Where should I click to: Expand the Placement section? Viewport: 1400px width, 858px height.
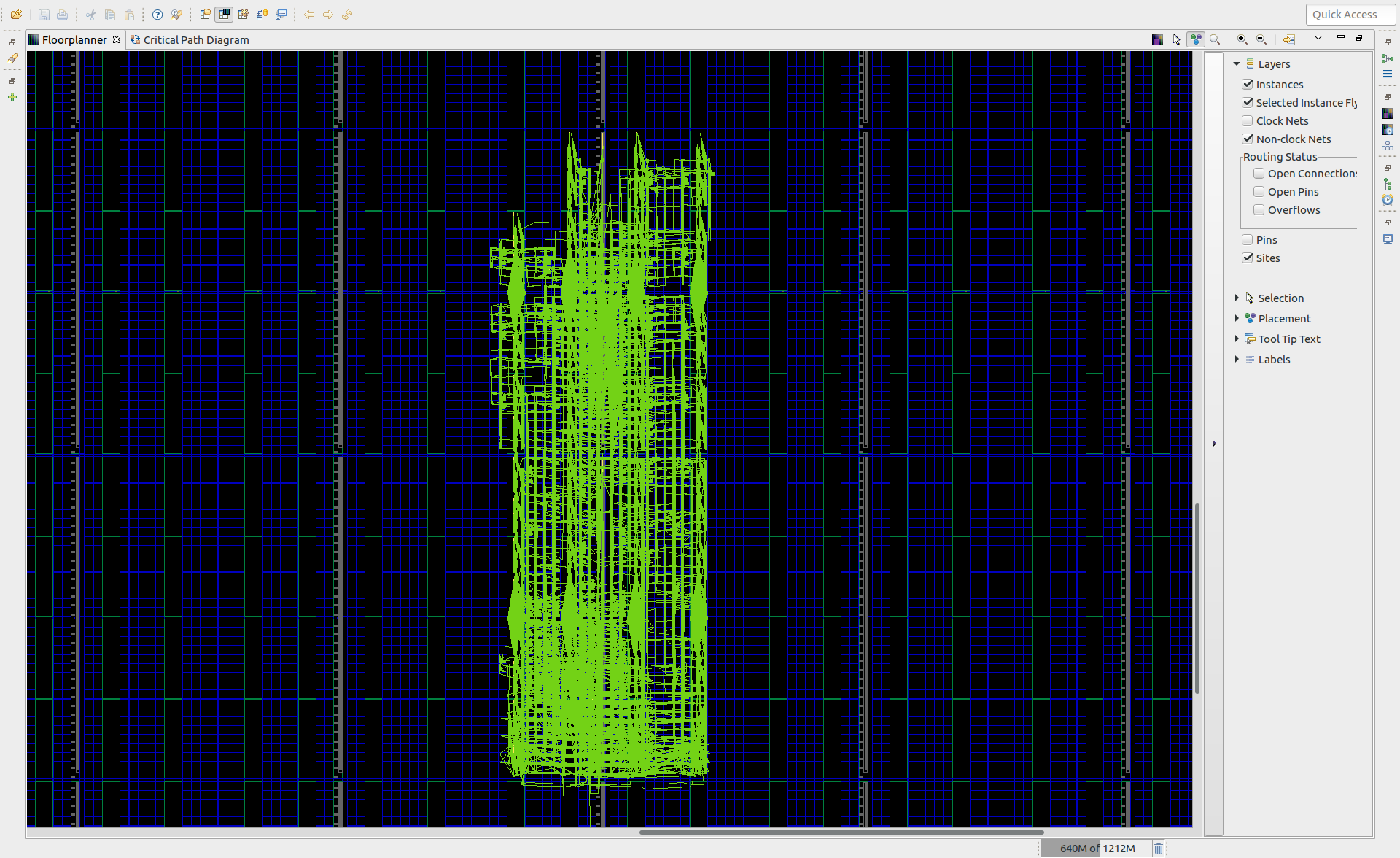1237,319
